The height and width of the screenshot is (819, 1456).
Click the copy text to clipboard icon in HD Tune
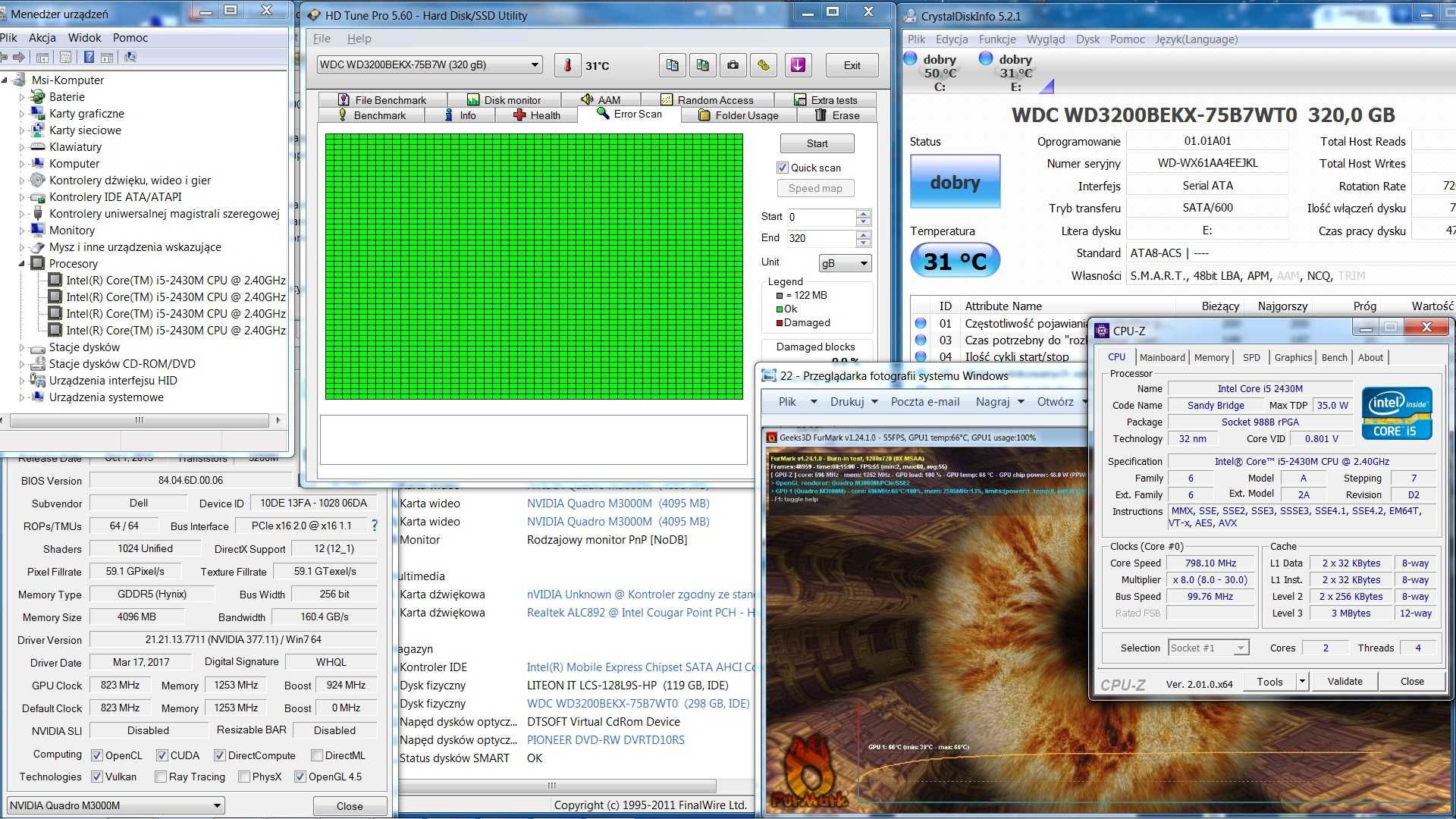click(672, 65)
